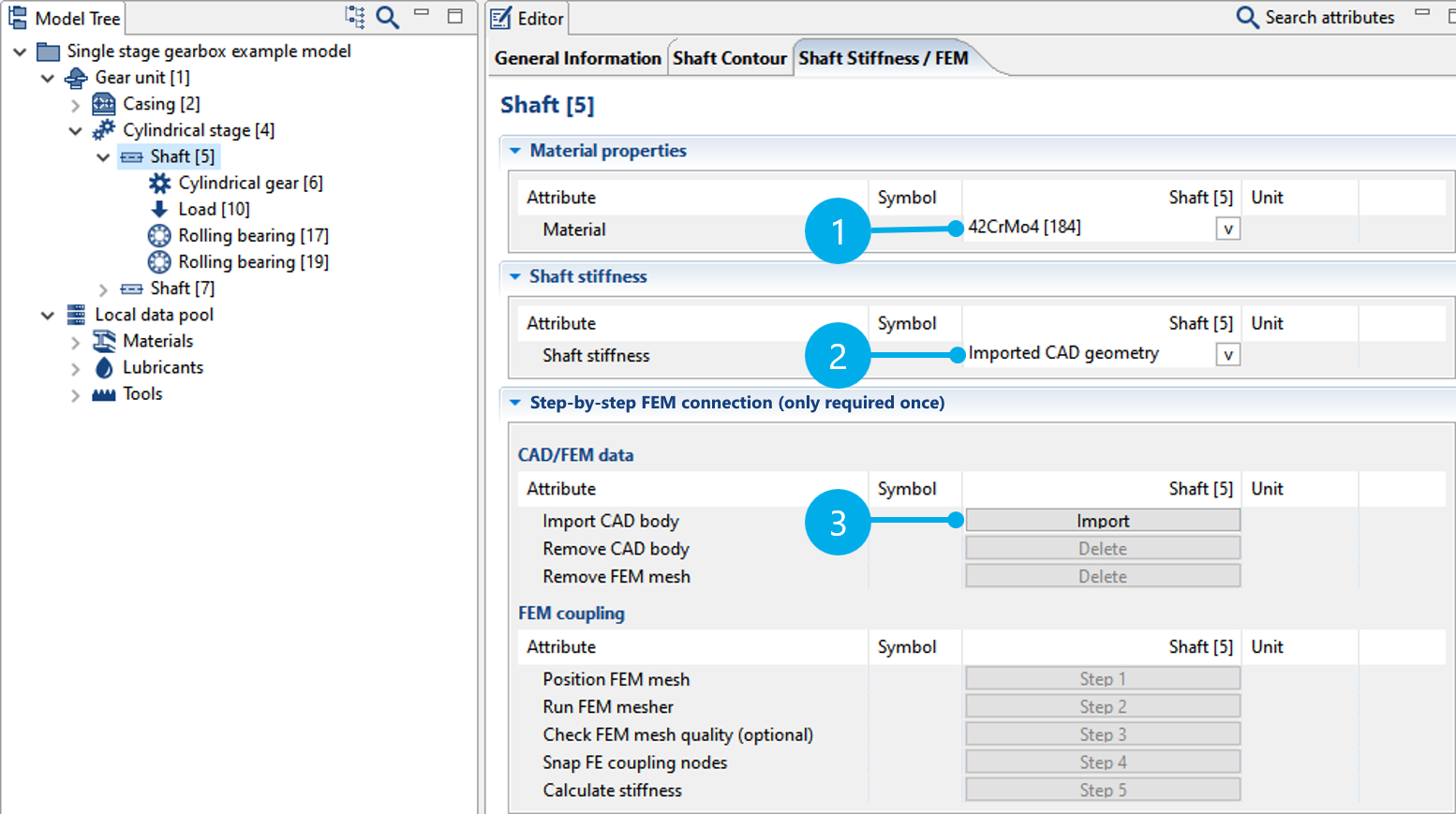Viewport: 1456px width, 814px height.
Task: Click Delete for Remove CAD body
Action: [1103, 549]
